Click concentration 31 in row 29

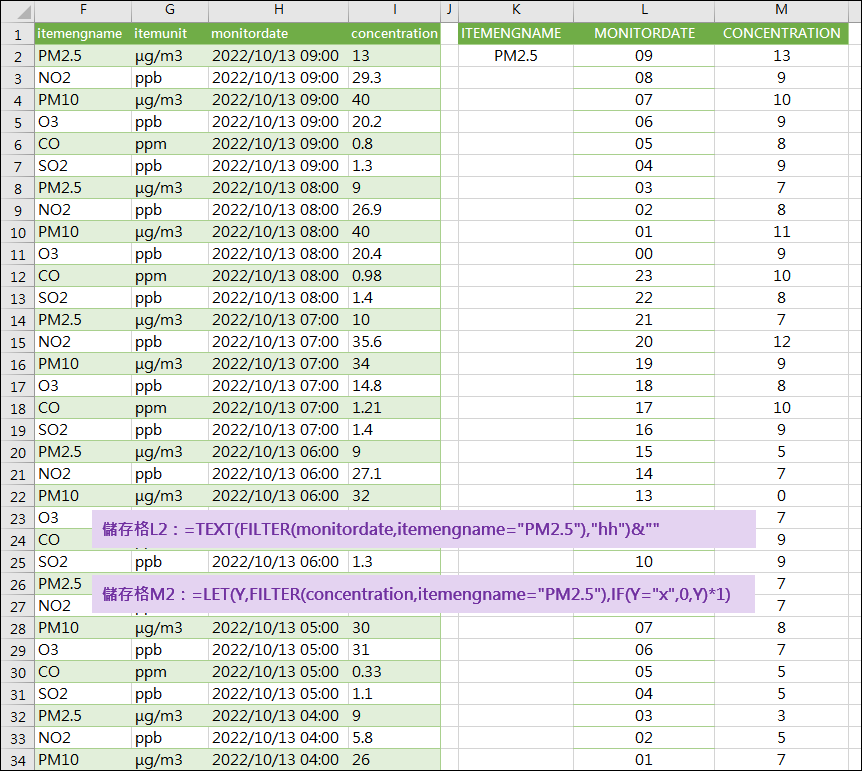tap(395, 649)
